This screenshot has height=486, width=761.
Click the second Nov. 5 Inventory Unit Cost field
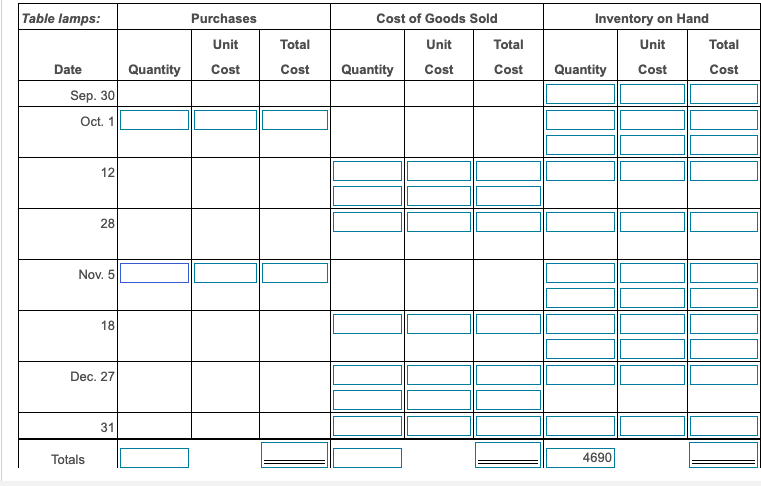[652, 298]
